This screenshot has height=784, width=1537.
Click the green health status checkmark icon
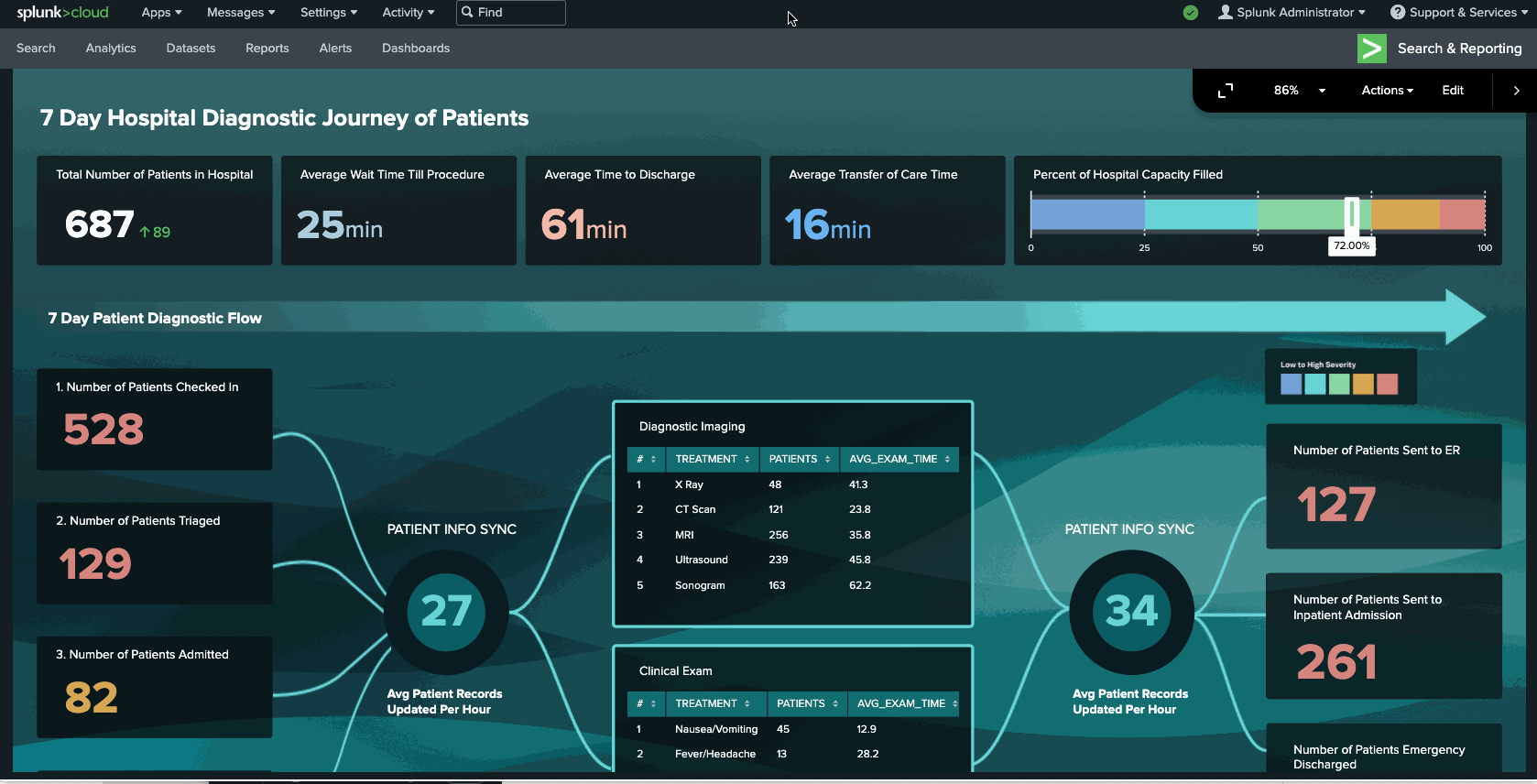tap(1190, 13)
